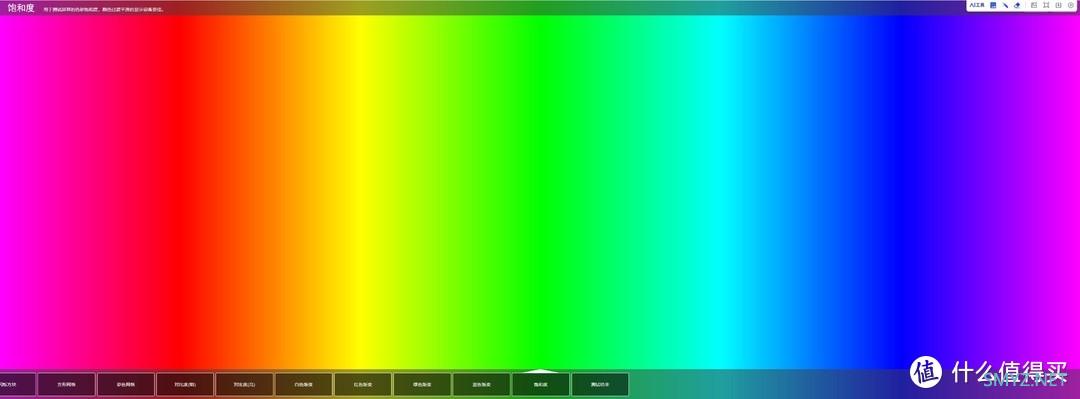Open the 对比度(亮) test button
Image resolution: width=1080 pixels, height=399 pixels.
(244, 385)
